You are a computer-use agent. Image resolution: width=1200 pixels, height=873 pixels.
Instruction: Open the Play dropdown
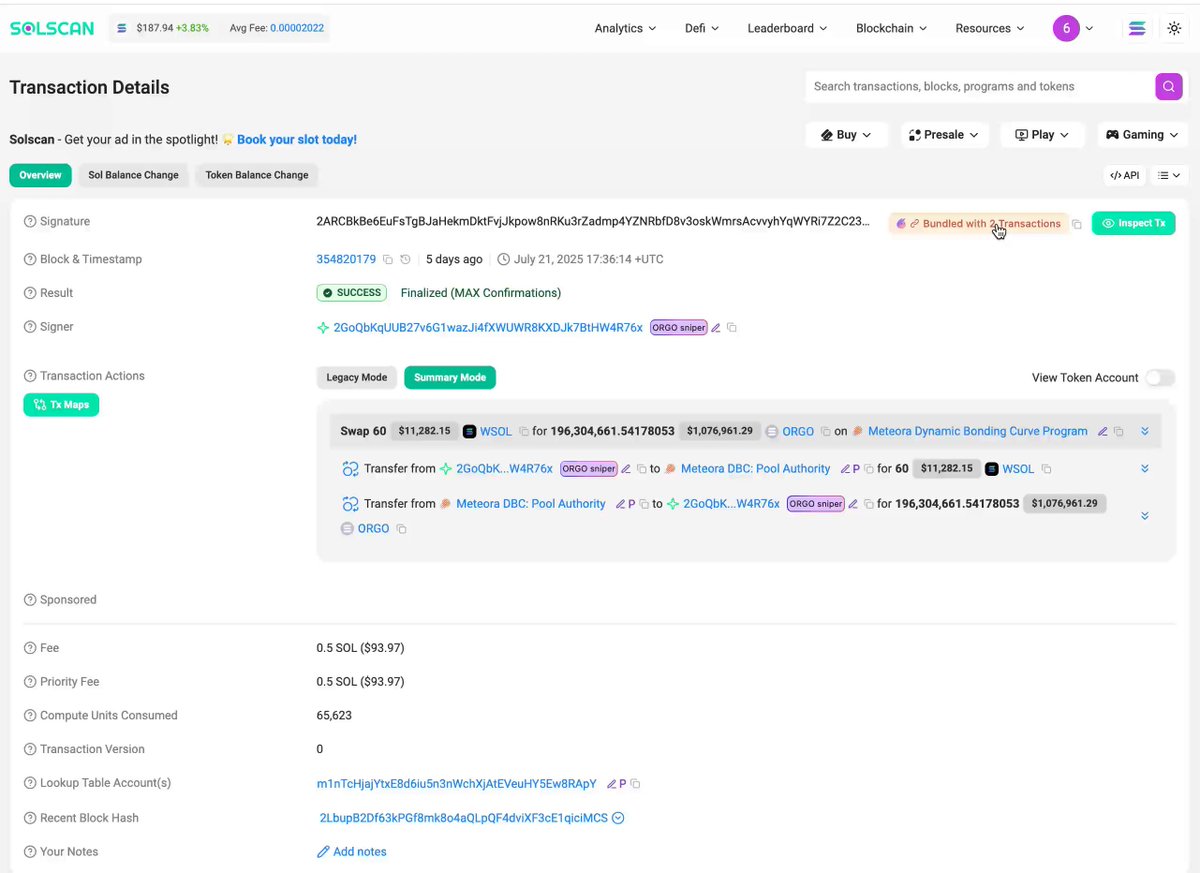[1042, 135]
